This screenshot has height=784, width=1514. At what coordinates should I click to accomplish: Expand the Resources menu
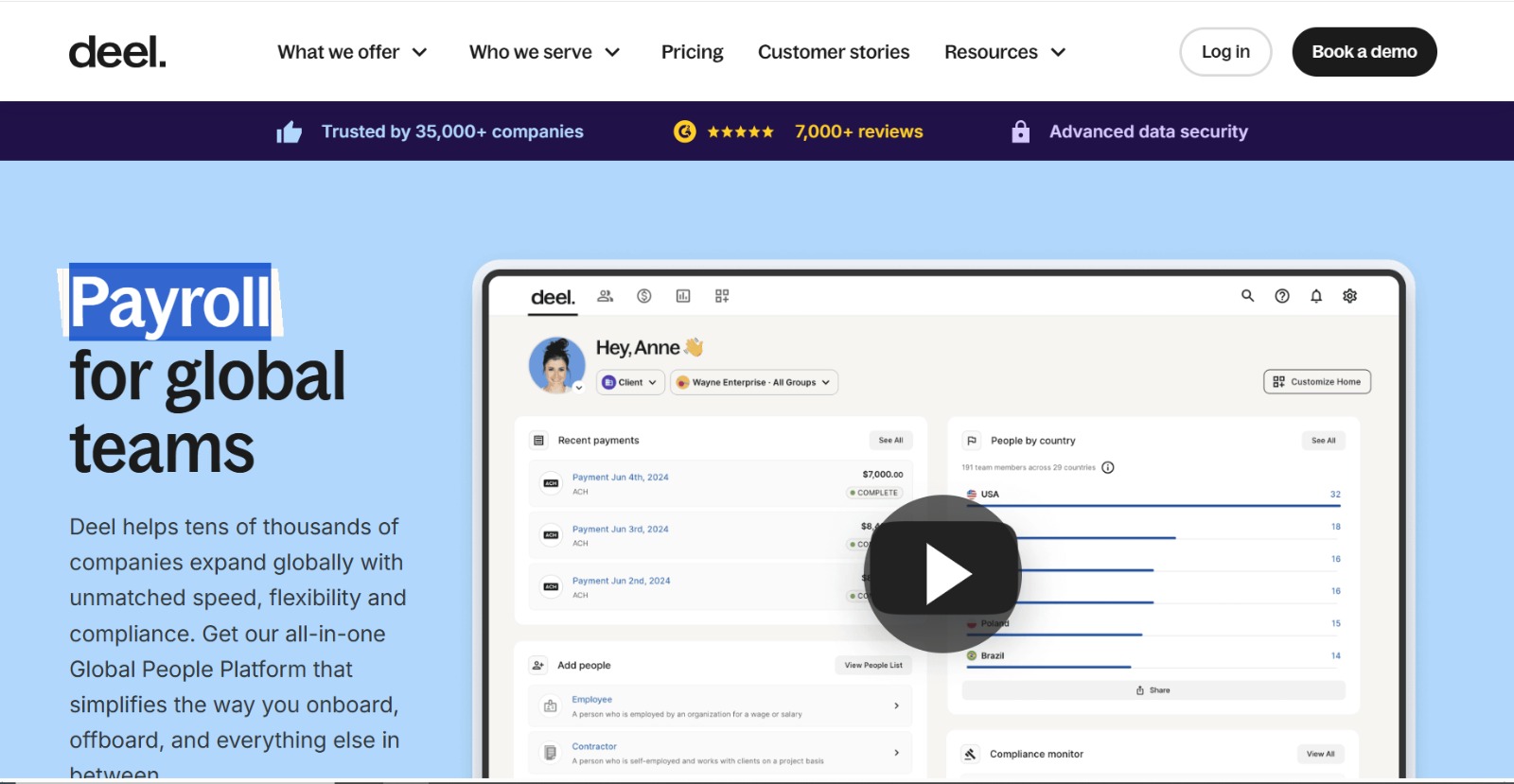coord(1005,52)
